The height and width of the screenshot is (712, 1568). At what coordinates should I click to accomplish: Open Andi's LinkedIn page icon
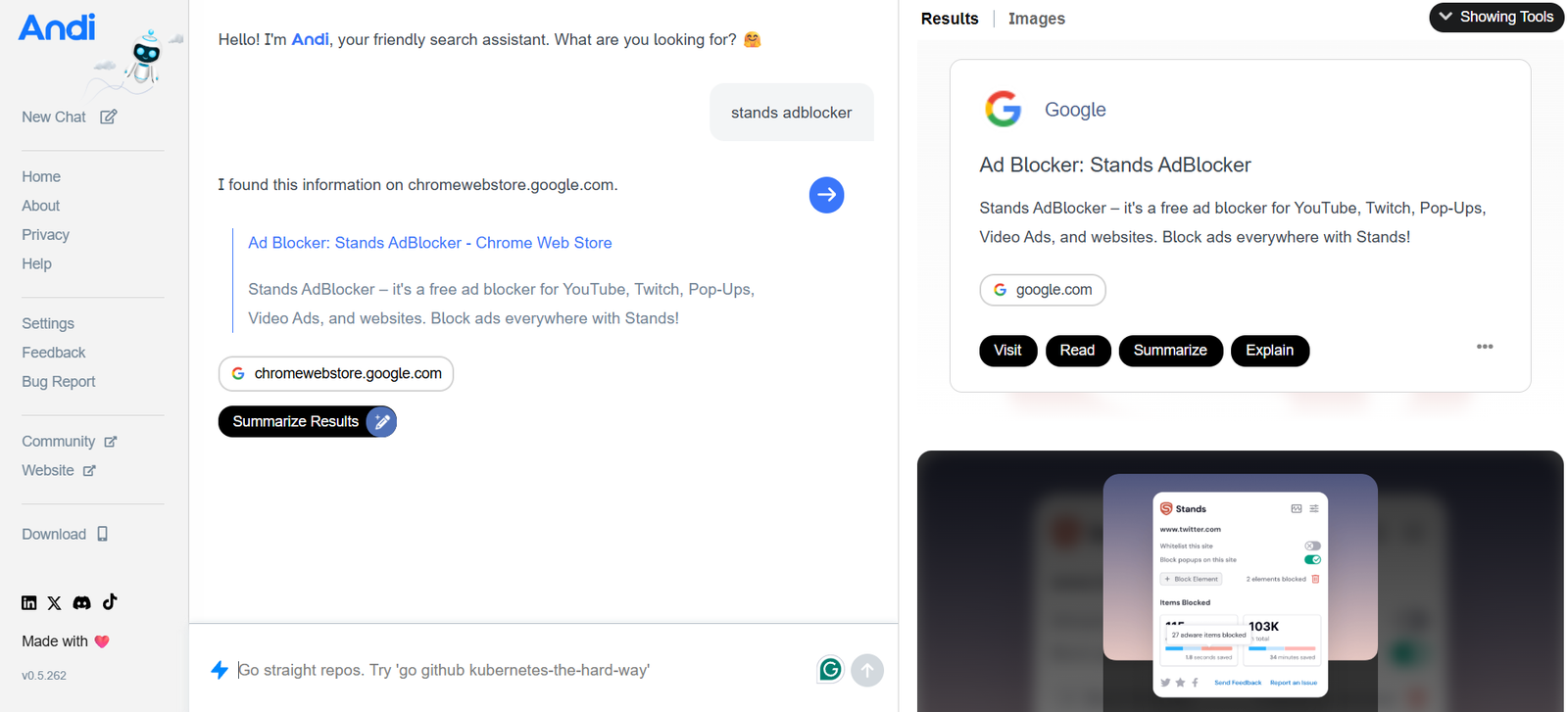(x=29, y=603)
